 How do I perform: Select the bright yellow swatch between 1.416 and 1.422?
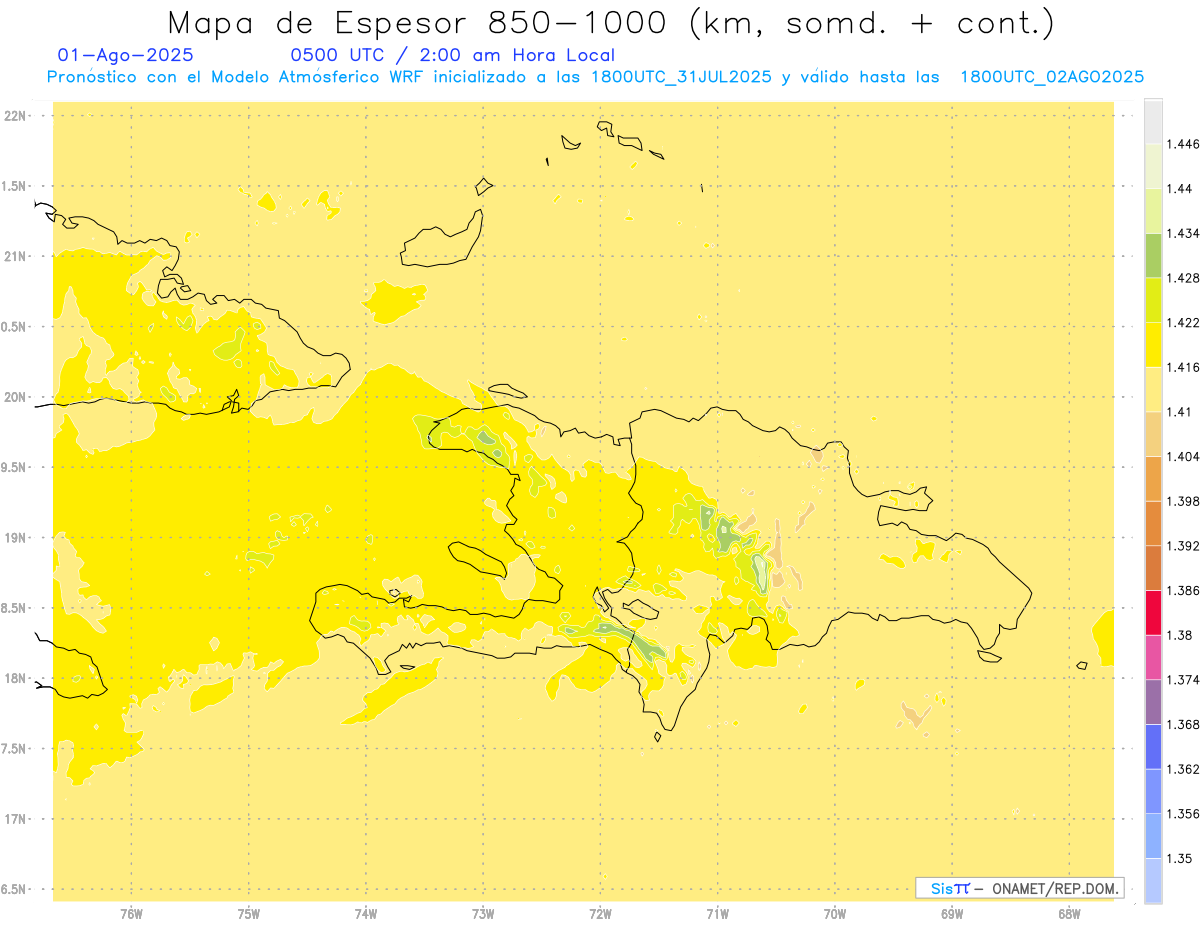pos(1153,344)
